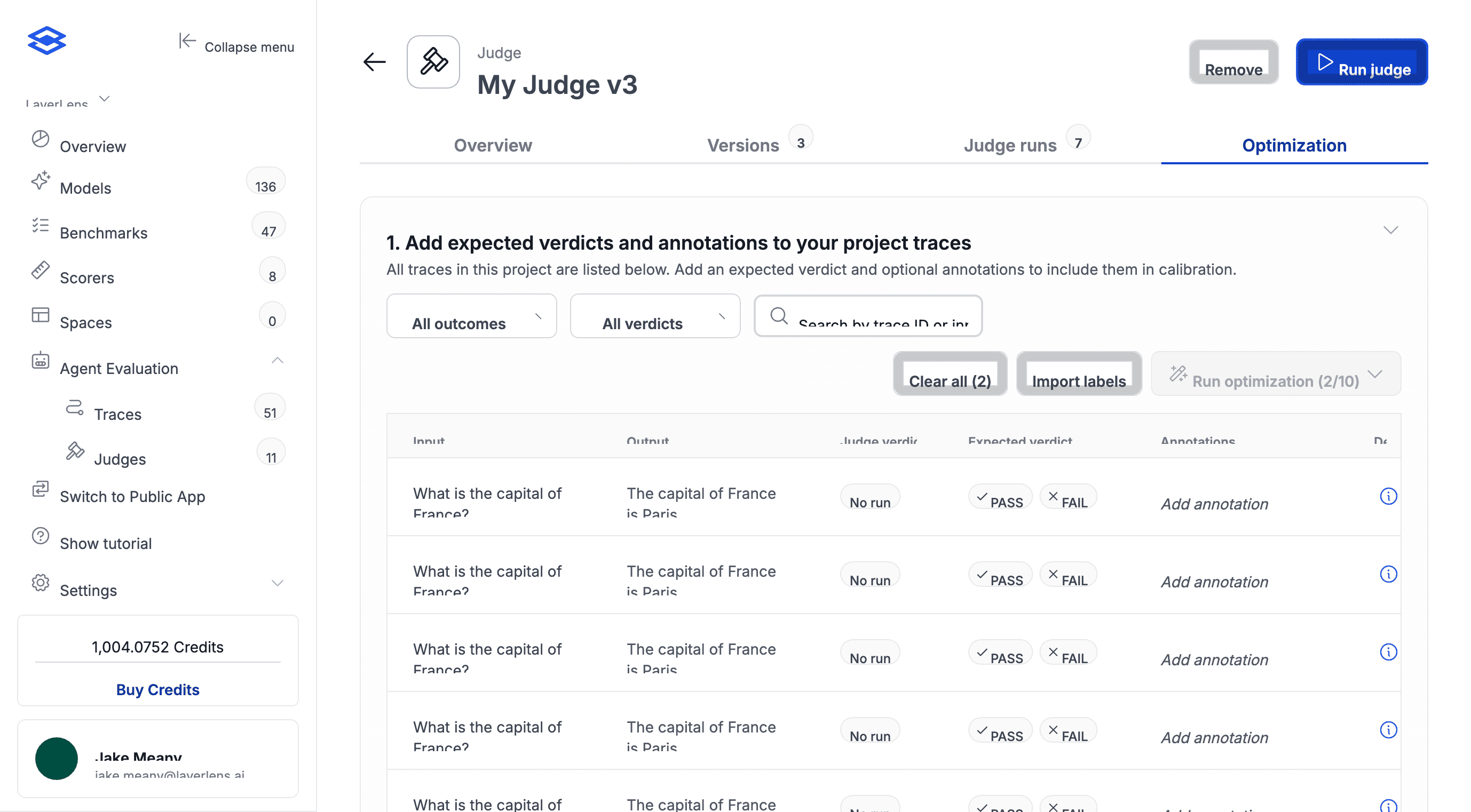Click the back arrow beside the judge icon
The width and height of the screenshot is (1471, 812).
point(375,62)
